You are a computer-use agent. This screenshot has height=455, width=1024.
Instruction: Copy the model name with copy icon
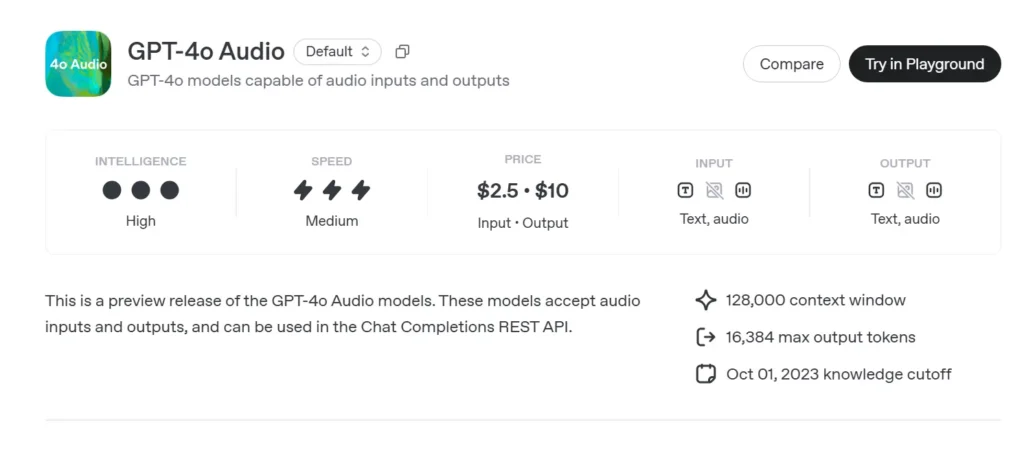(x=402, y=51)
